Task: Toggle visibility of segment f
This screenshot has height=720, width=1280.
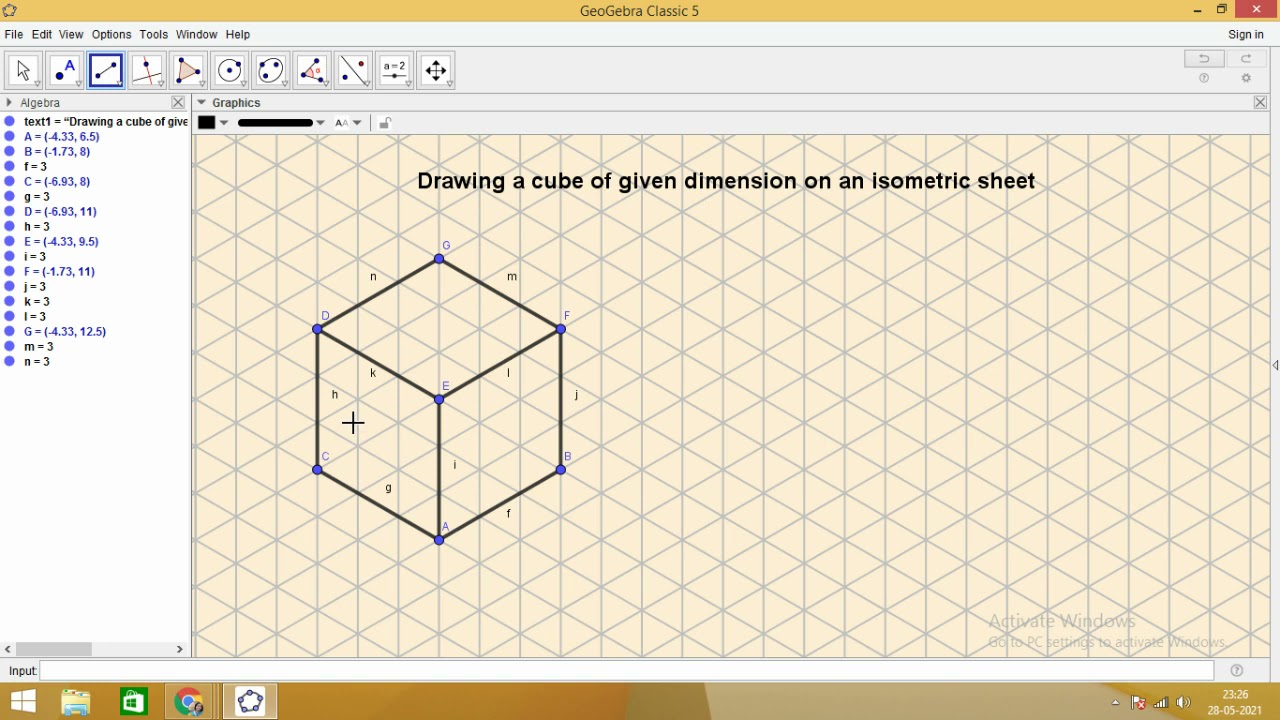Action: [10, 167]
